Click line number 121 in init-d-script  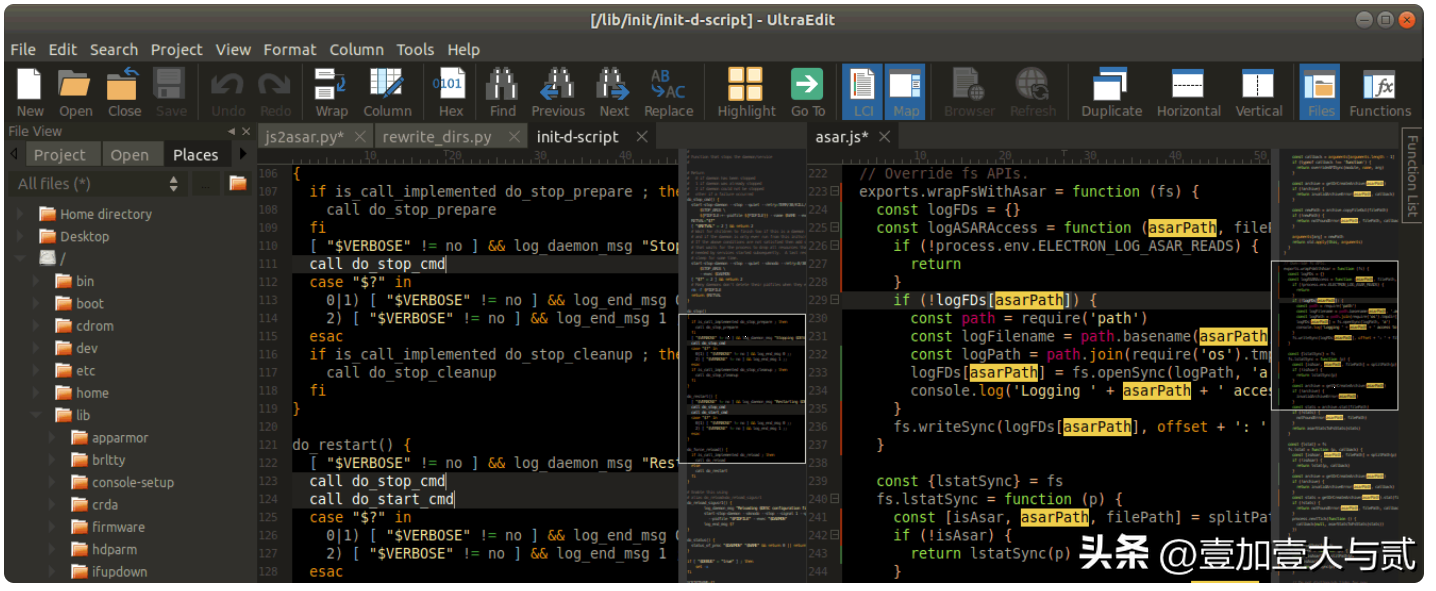point(267,444)
